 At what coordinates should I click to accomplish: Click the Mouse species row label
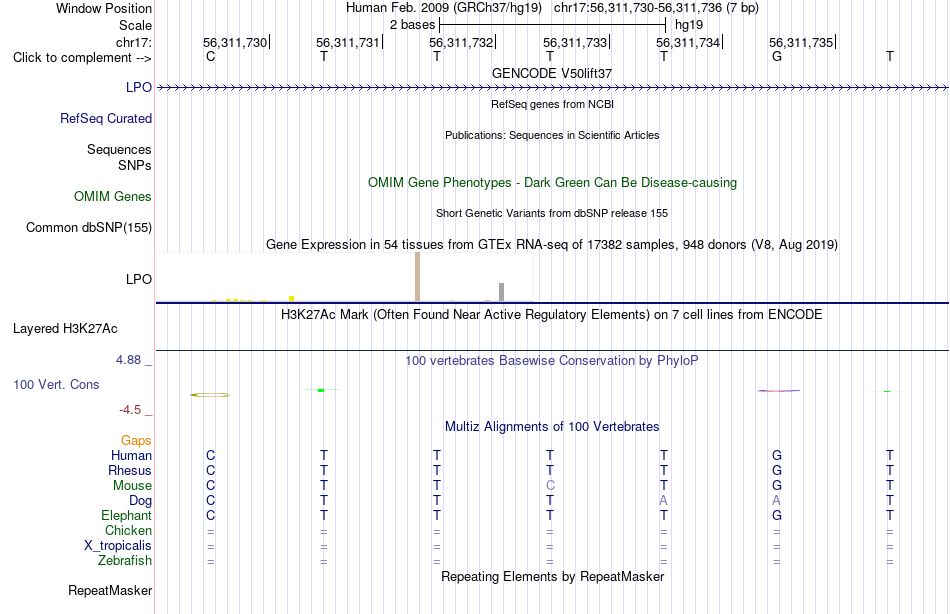132,486
